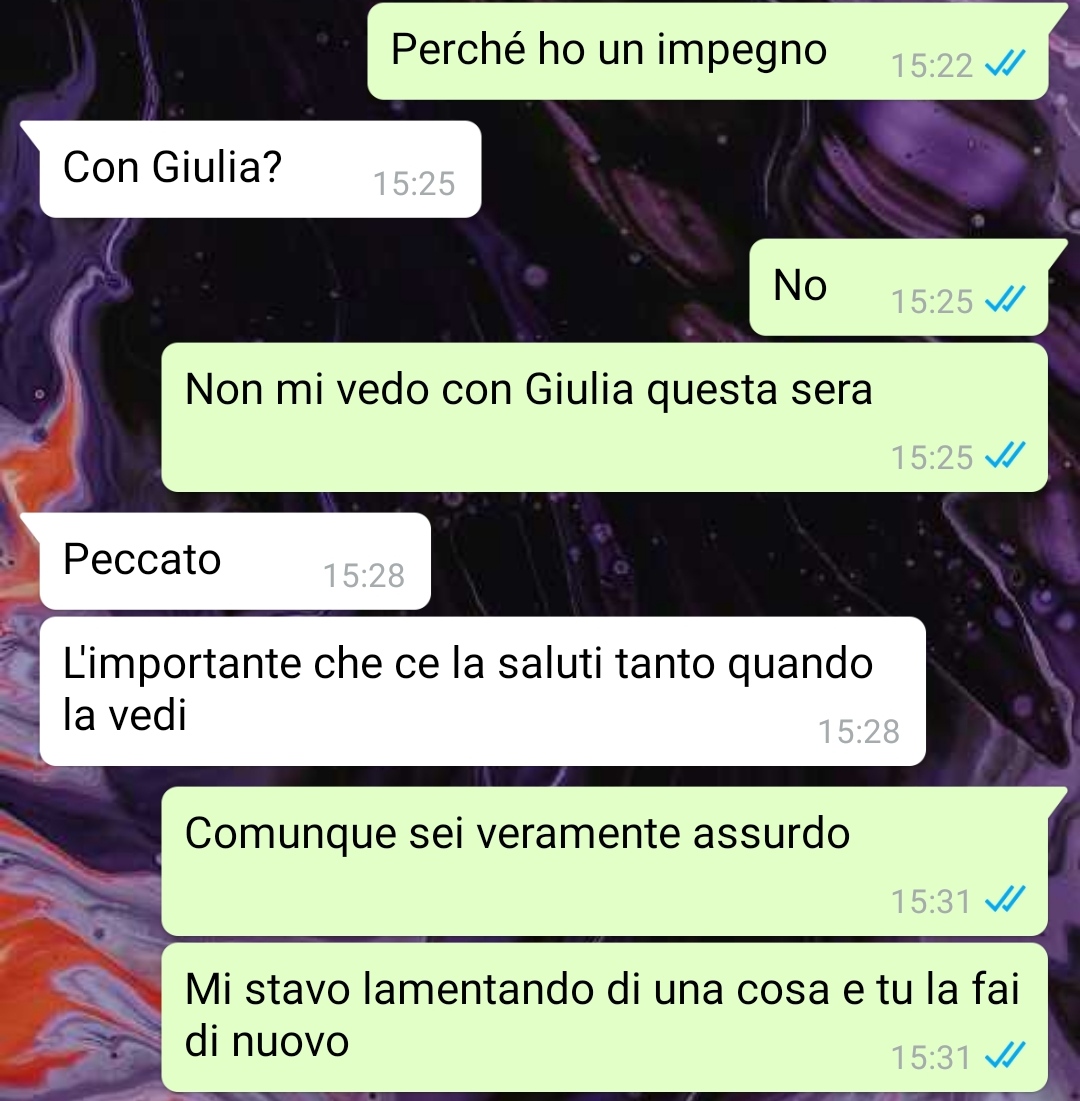Tap the 'Peccato' received message
1080x1101 pixels.
click(235, 561)
